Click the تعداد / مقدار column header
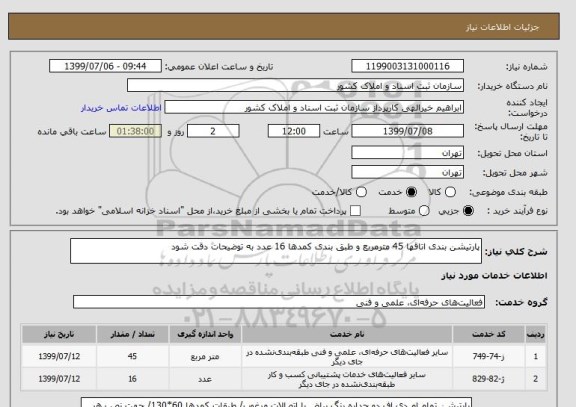The image size is (576, 407). pos(133,334)
